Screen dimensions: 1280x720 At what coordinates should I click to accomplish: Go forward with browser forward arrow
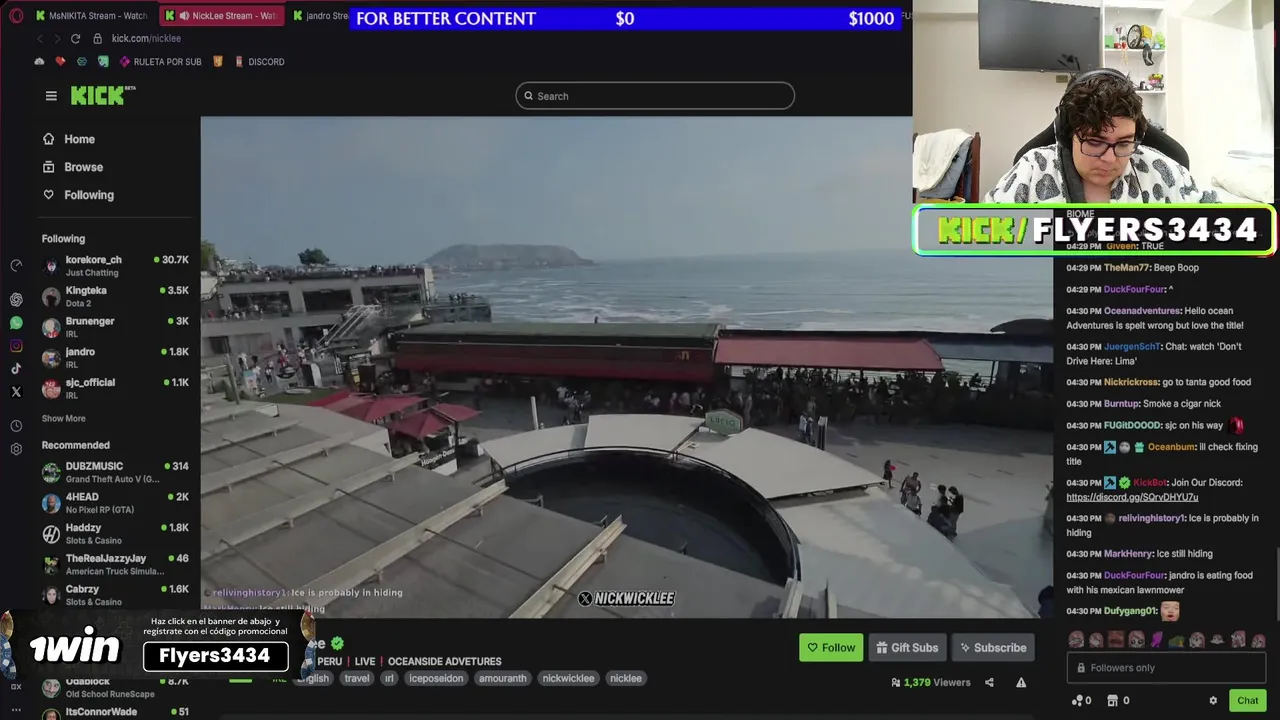tap(57, 38)
